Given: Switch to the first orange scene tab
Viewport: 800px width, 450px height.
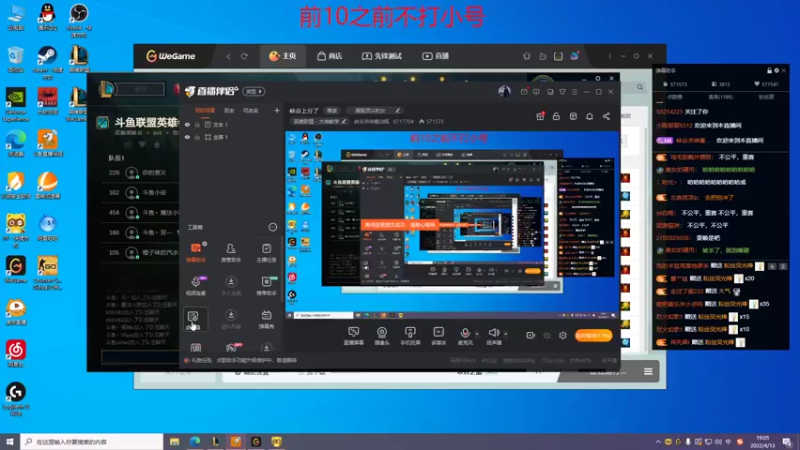Looking at the screenshot, I should pos(205,110).
